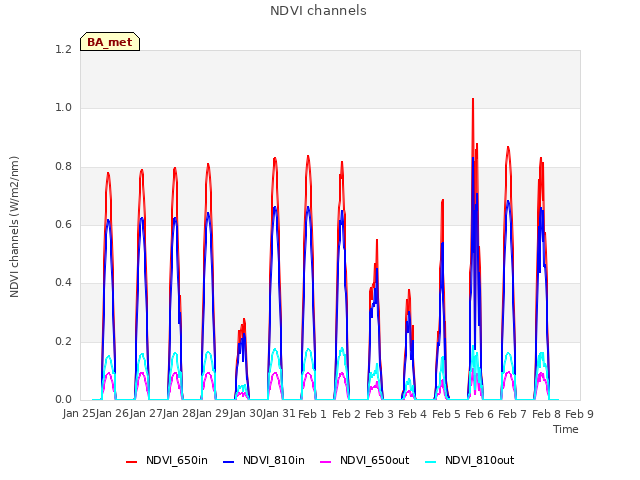Click the Feb 2 x-axis tick label
The height and width of the screenshot is (480, 640).
(x=346, y=414)
